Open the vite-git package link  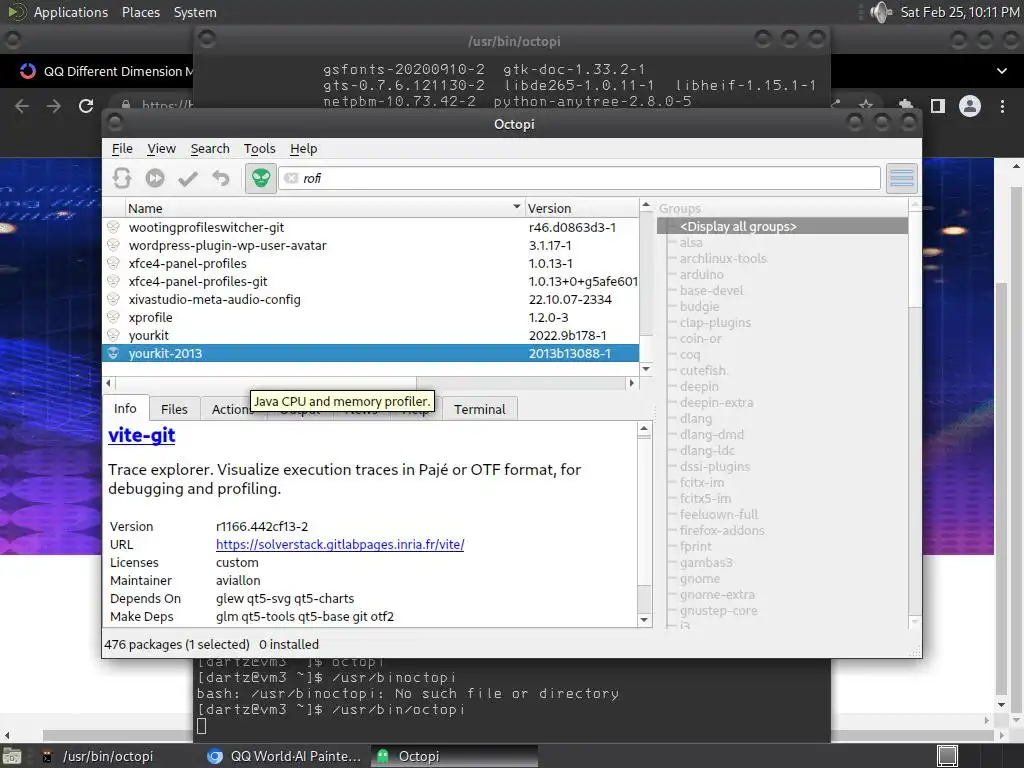(x=142, y=435)
